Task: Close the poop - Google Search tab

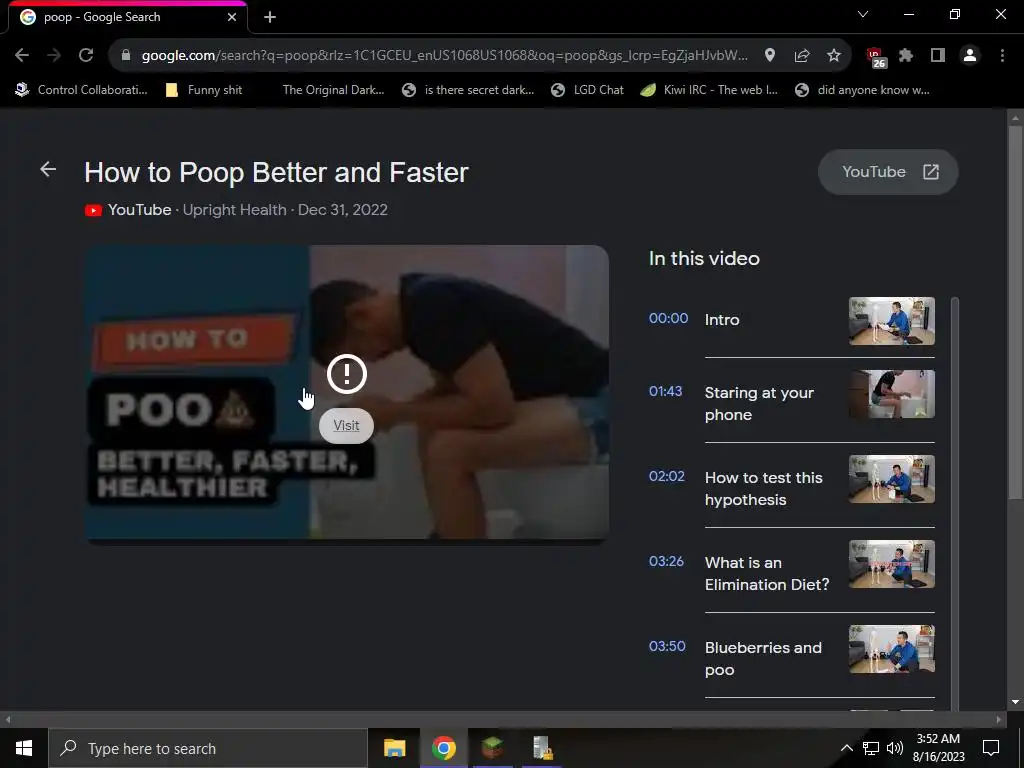Action: point(232,17)
